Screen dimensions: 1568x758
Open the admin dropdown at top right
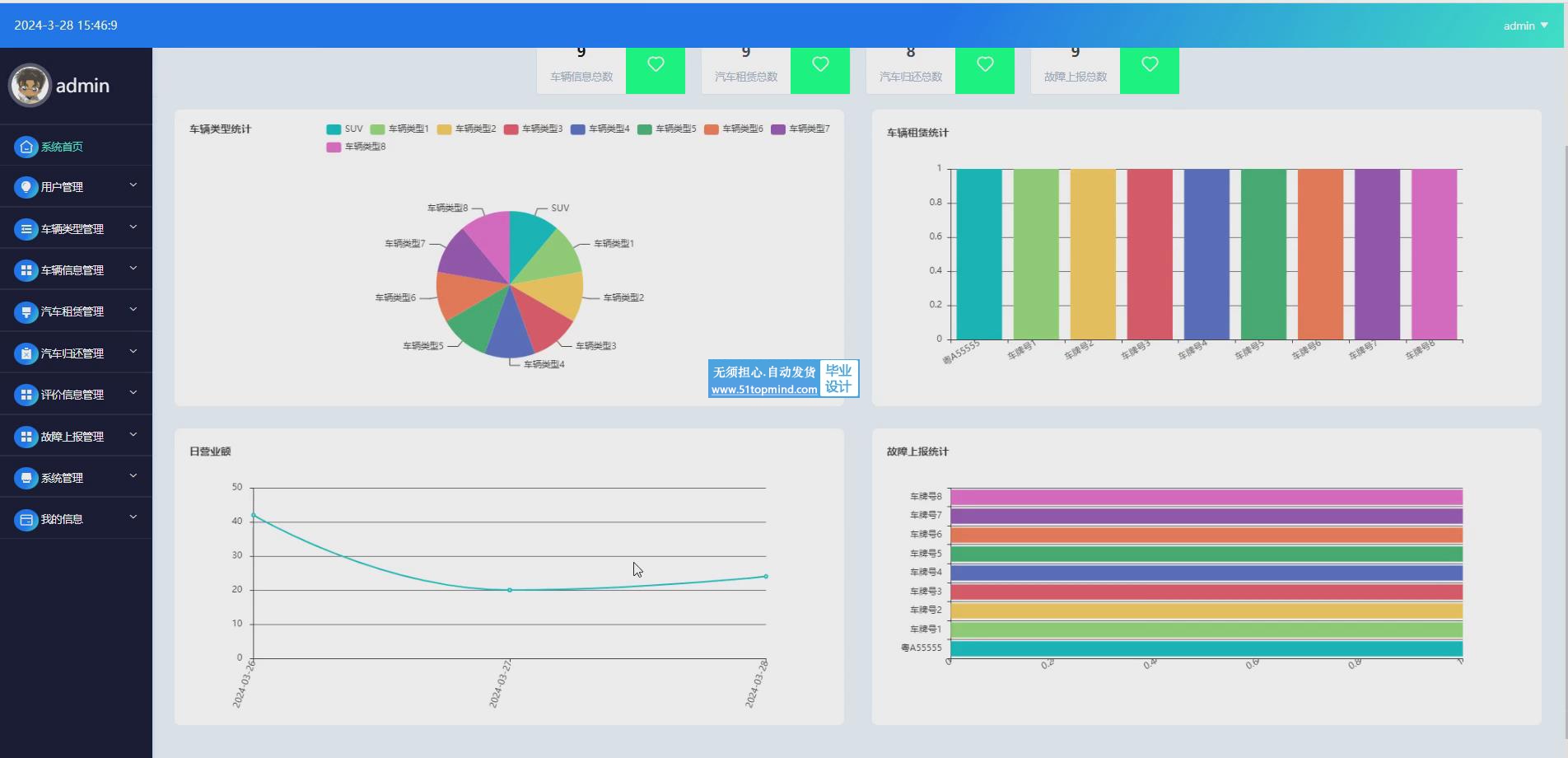click(x=1526, y=26)
